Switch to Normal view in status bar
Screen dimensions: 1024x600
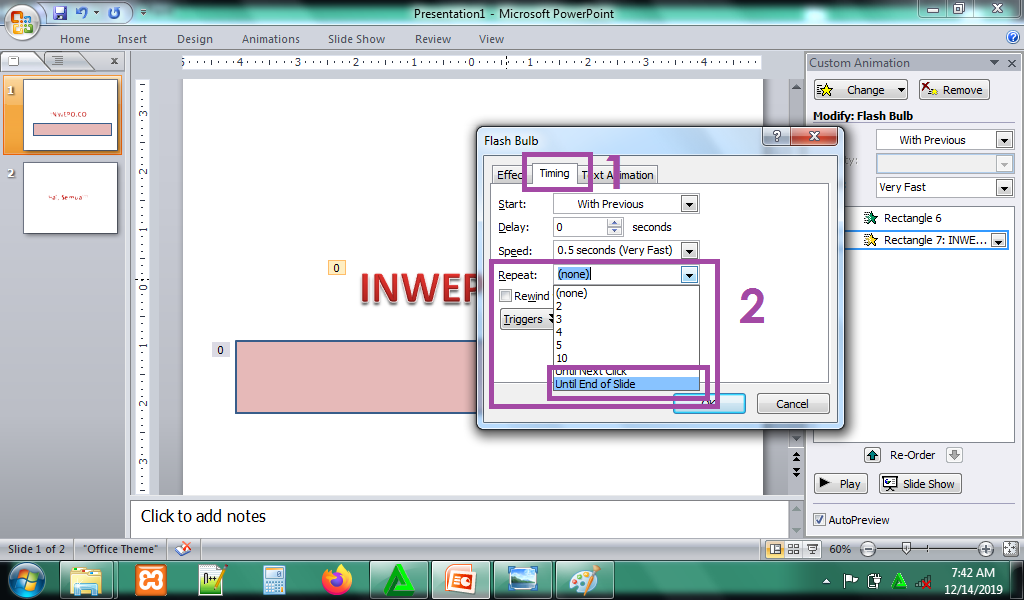tap(775, 549)
